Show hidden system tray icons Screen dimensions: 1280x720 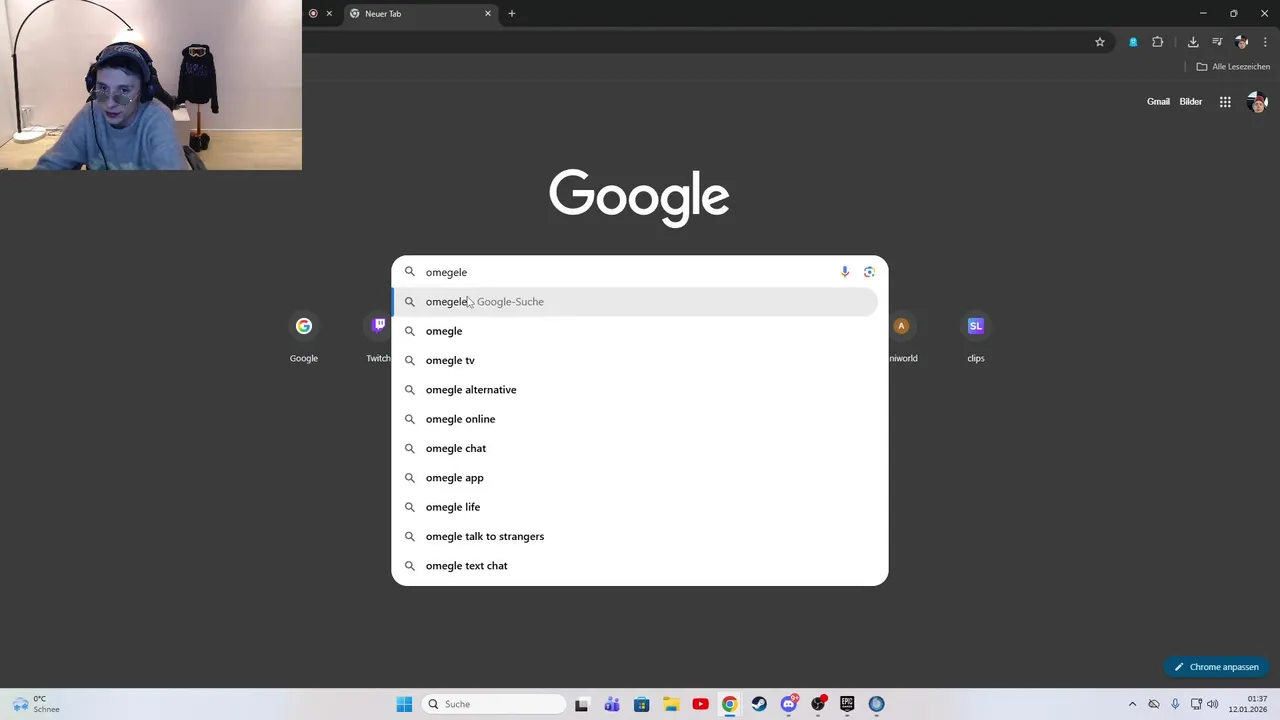click(1132, 704)
